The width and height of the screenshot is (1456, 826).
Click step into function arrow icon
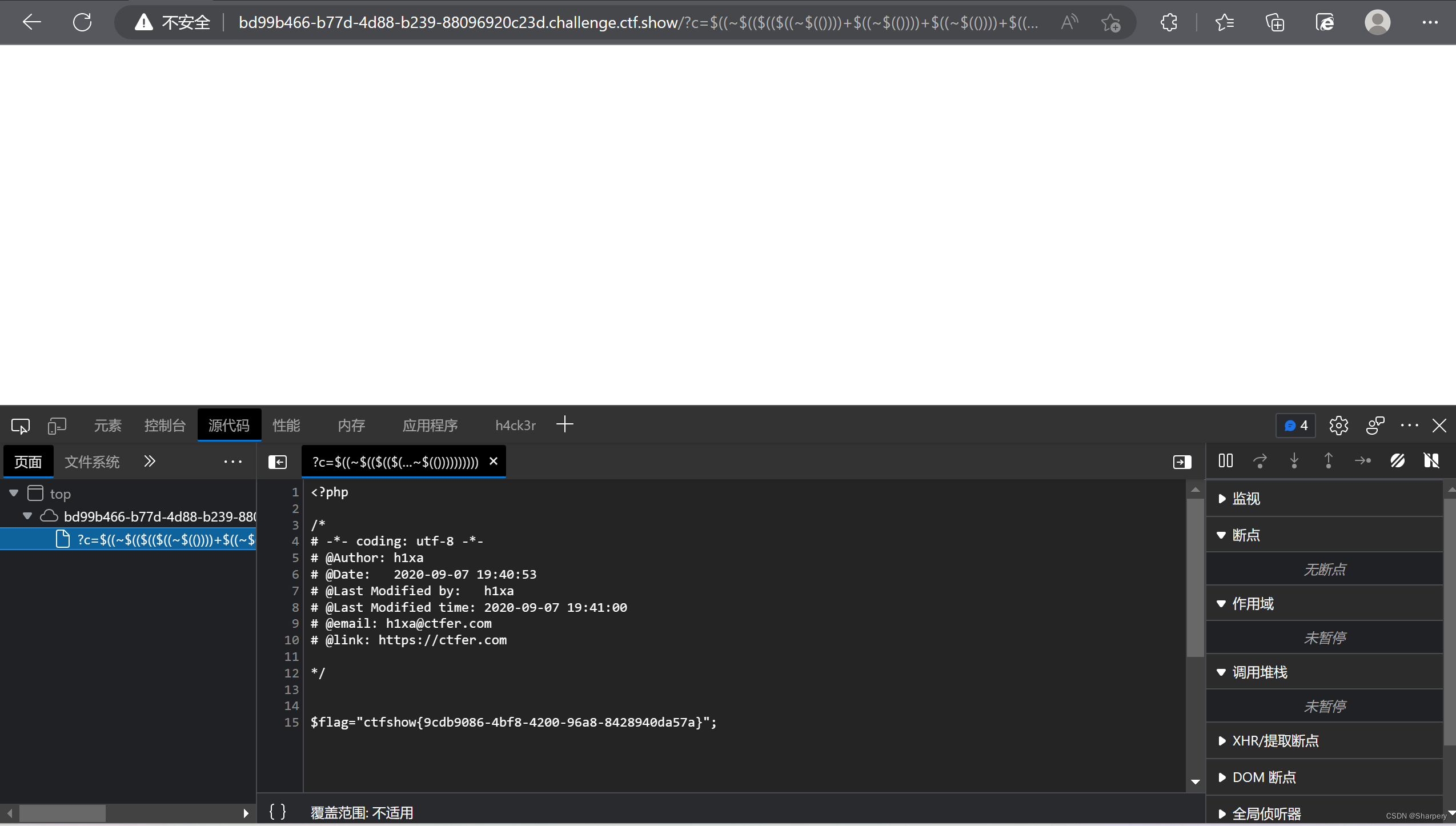[x=1294, y=461]
